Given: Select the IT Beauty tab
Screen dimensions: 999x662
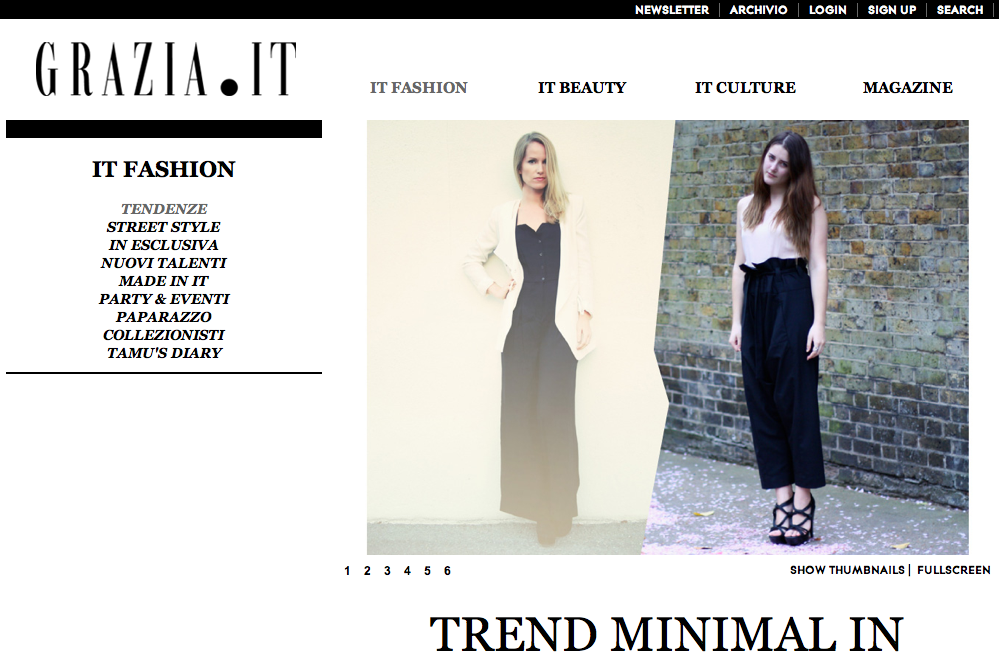Looking at the screenshot, I should click(x=582, y=87).
